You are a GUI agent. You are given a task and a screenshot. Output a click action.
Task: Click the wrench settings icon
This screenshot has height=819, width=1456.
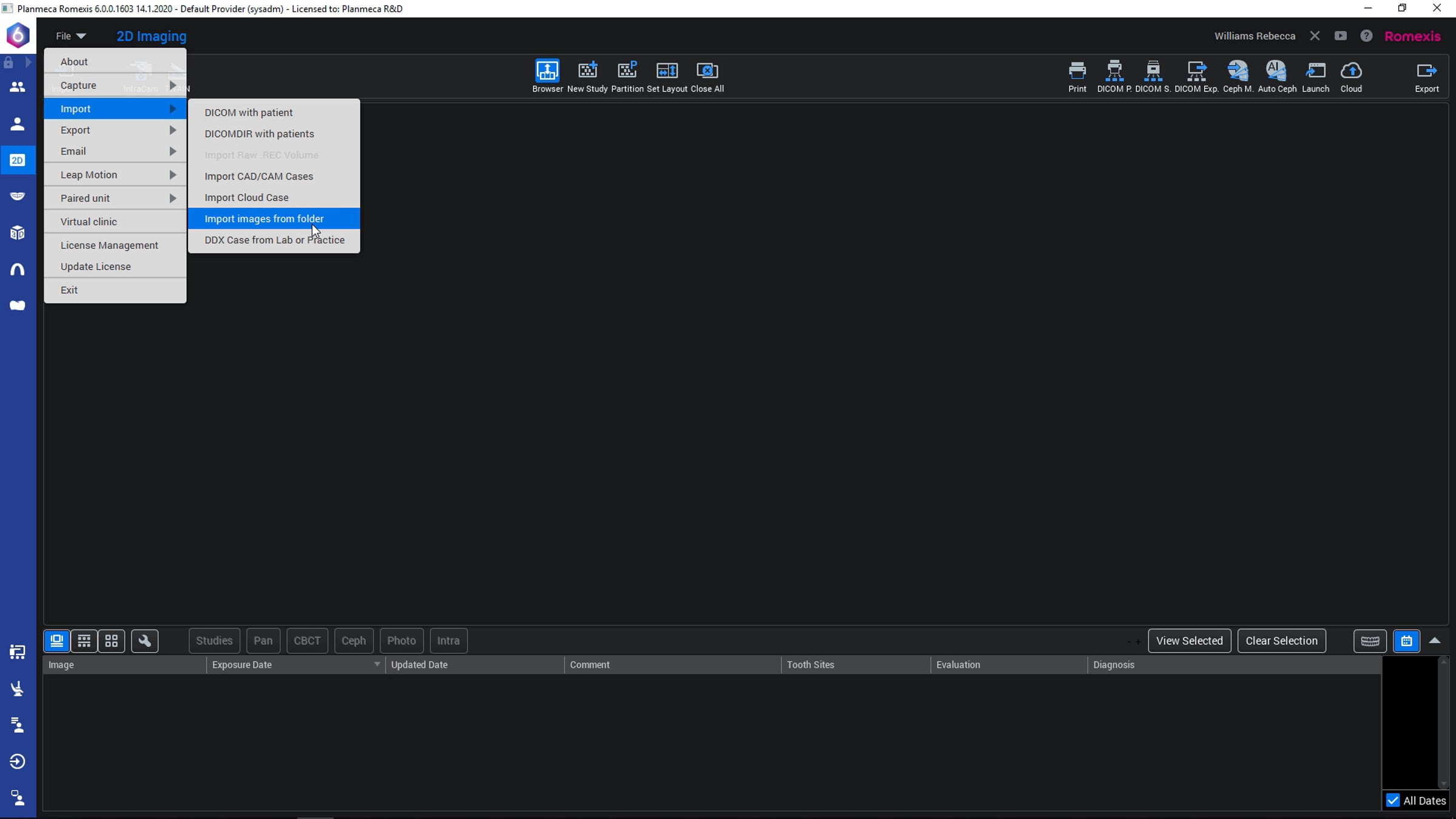pyautogui.click(x=144, y=641)
